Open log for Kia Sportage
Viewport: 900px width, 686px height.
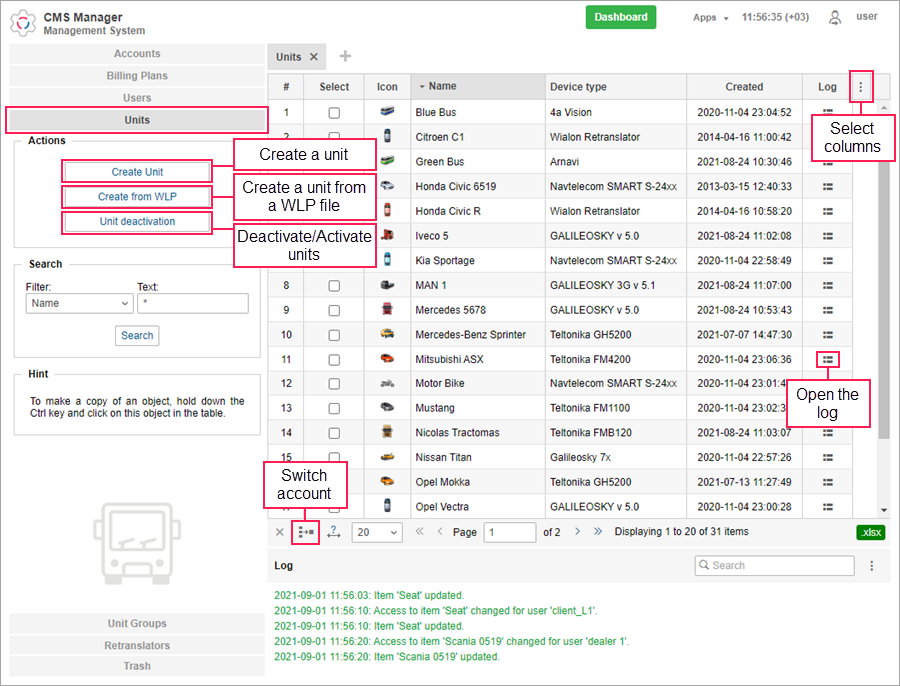click(827, 261)
